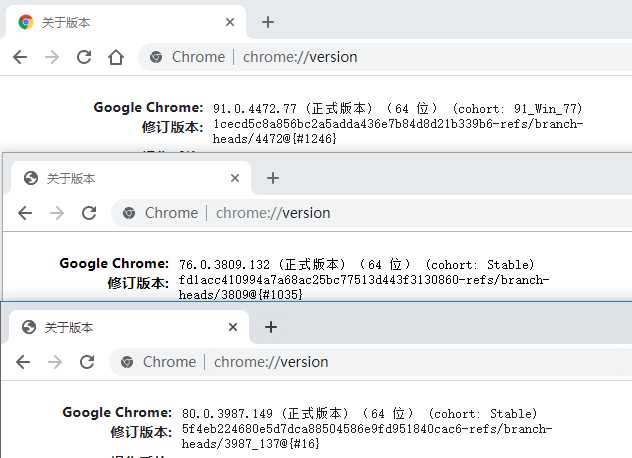Open a new tab in the Chrome 80 window
Screen dimensions: 632x458
coord(270,327)
